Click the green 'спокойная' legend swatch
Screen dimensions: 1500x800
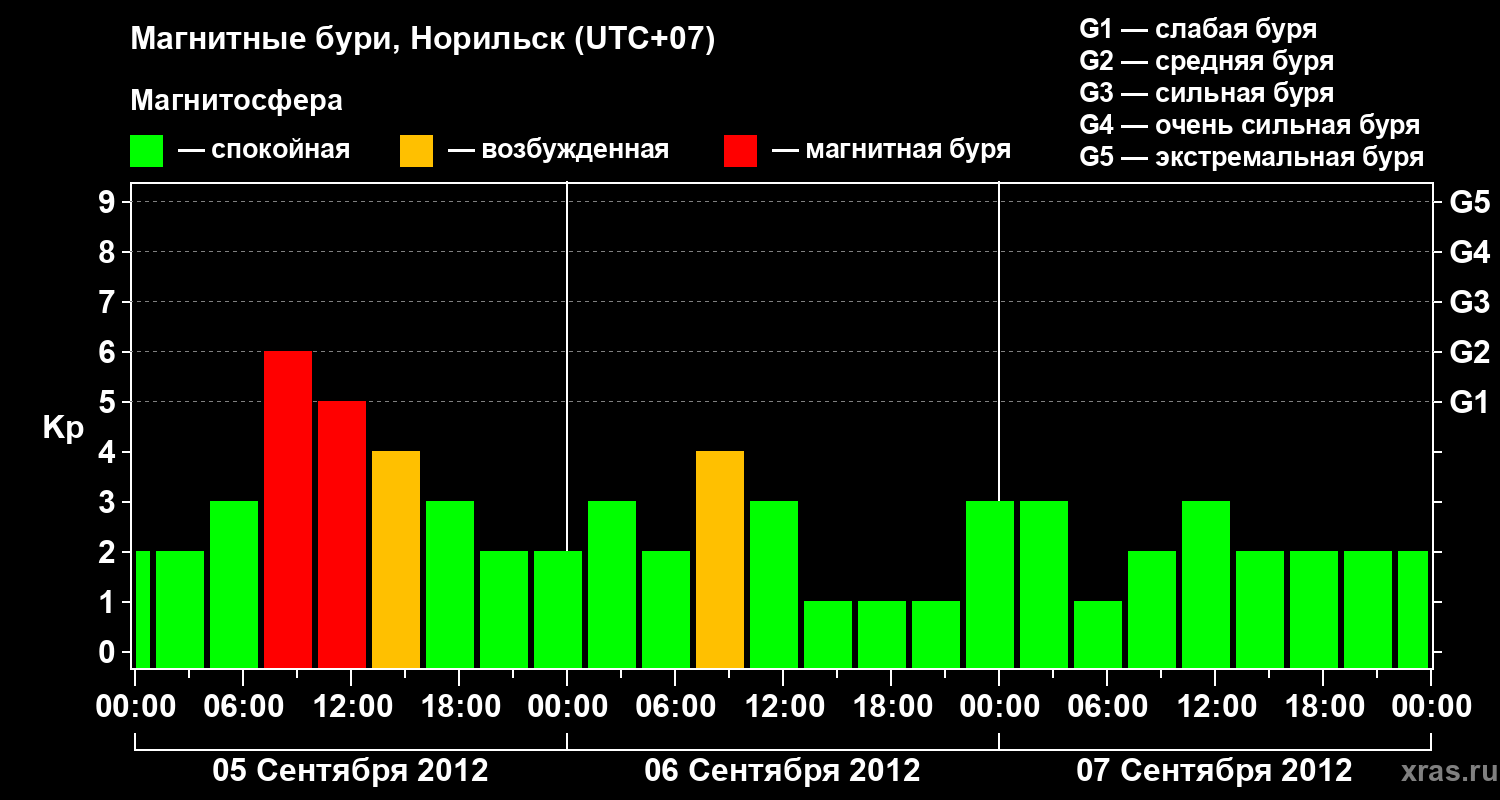147,150
